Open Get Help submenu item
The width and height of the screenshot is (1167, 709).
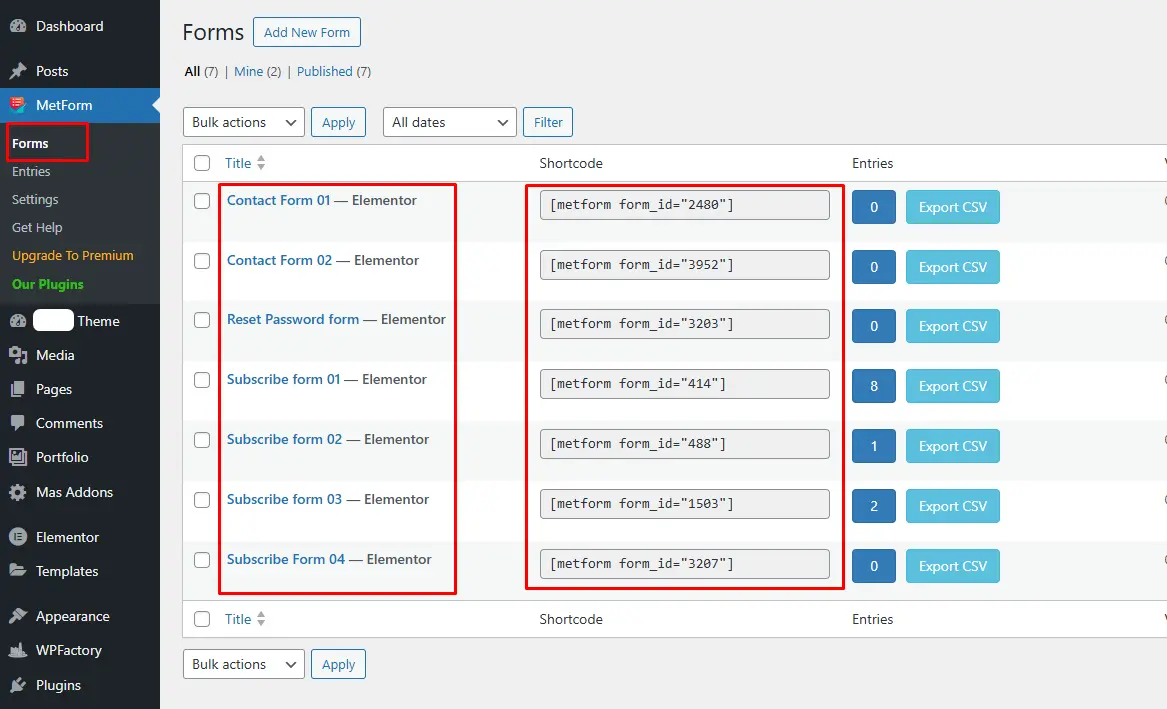click(37, 228)
